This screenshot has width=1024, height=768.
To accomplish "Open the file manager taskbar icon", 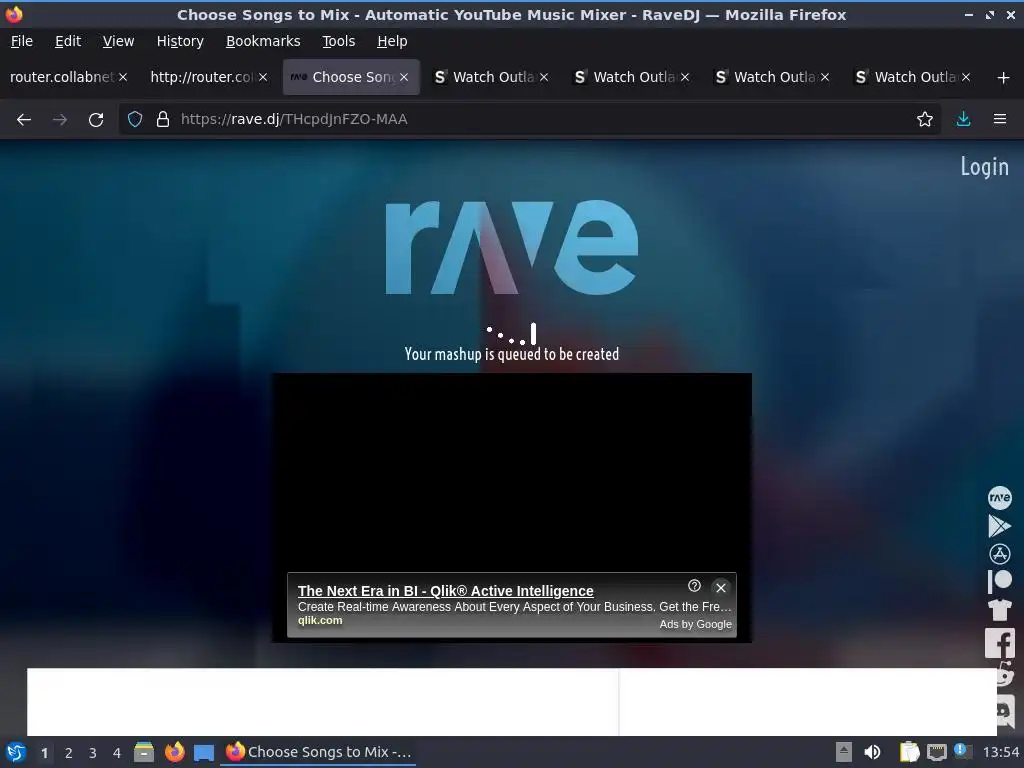I will tap(144, 752).
